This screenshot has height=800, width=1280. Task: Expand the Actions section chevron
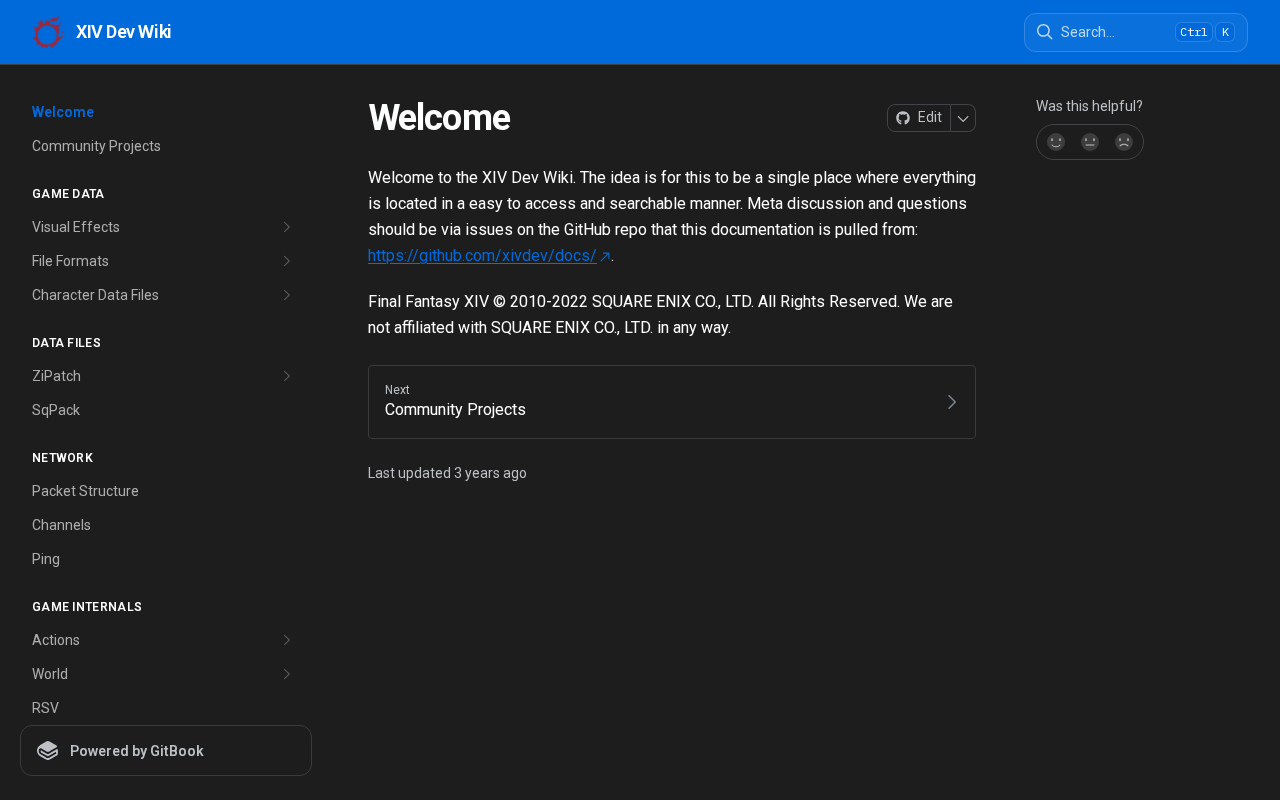pyautogui.click(x=286, y=640)
